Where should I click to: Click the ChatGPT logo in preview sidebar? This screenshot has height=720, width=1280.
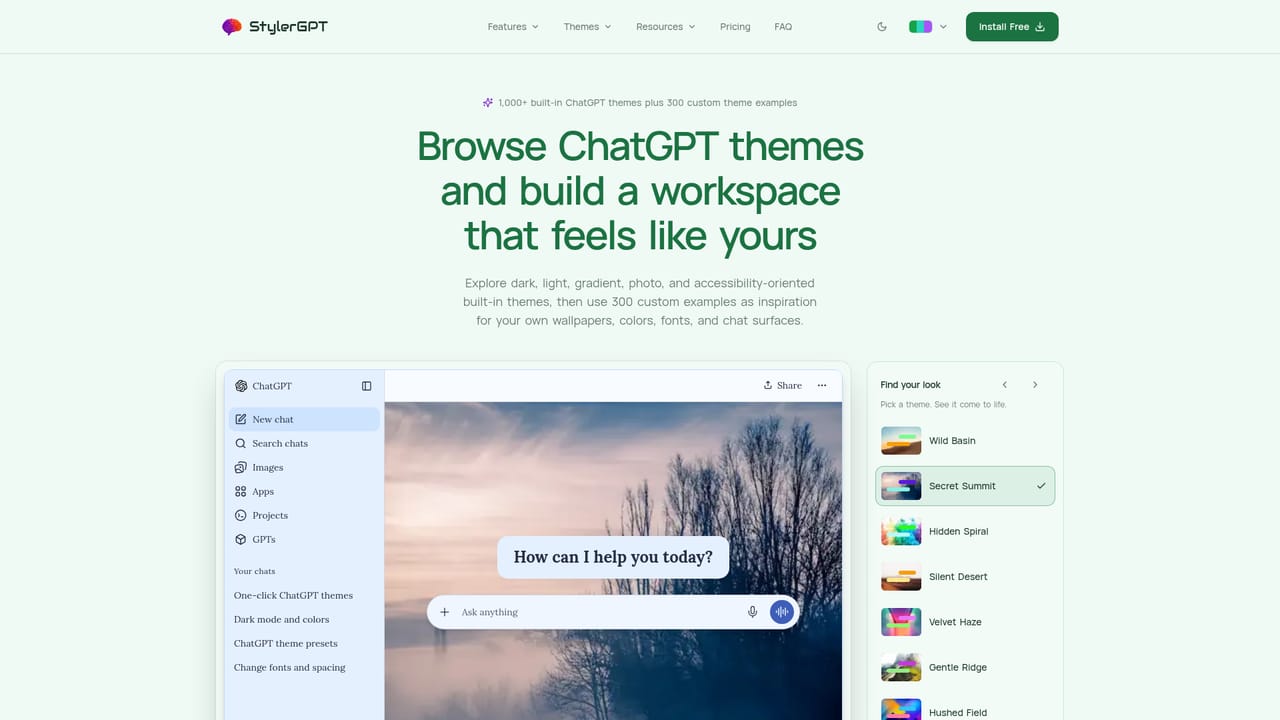point(241,386)
